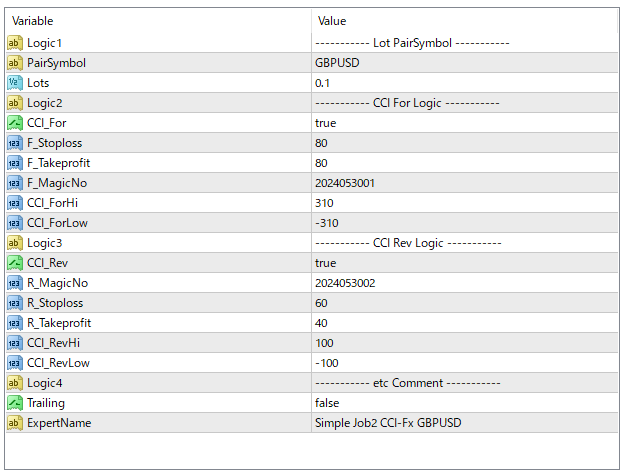Click the boolean icon next to CCI_For
The image size is (625, 475).
14,123
